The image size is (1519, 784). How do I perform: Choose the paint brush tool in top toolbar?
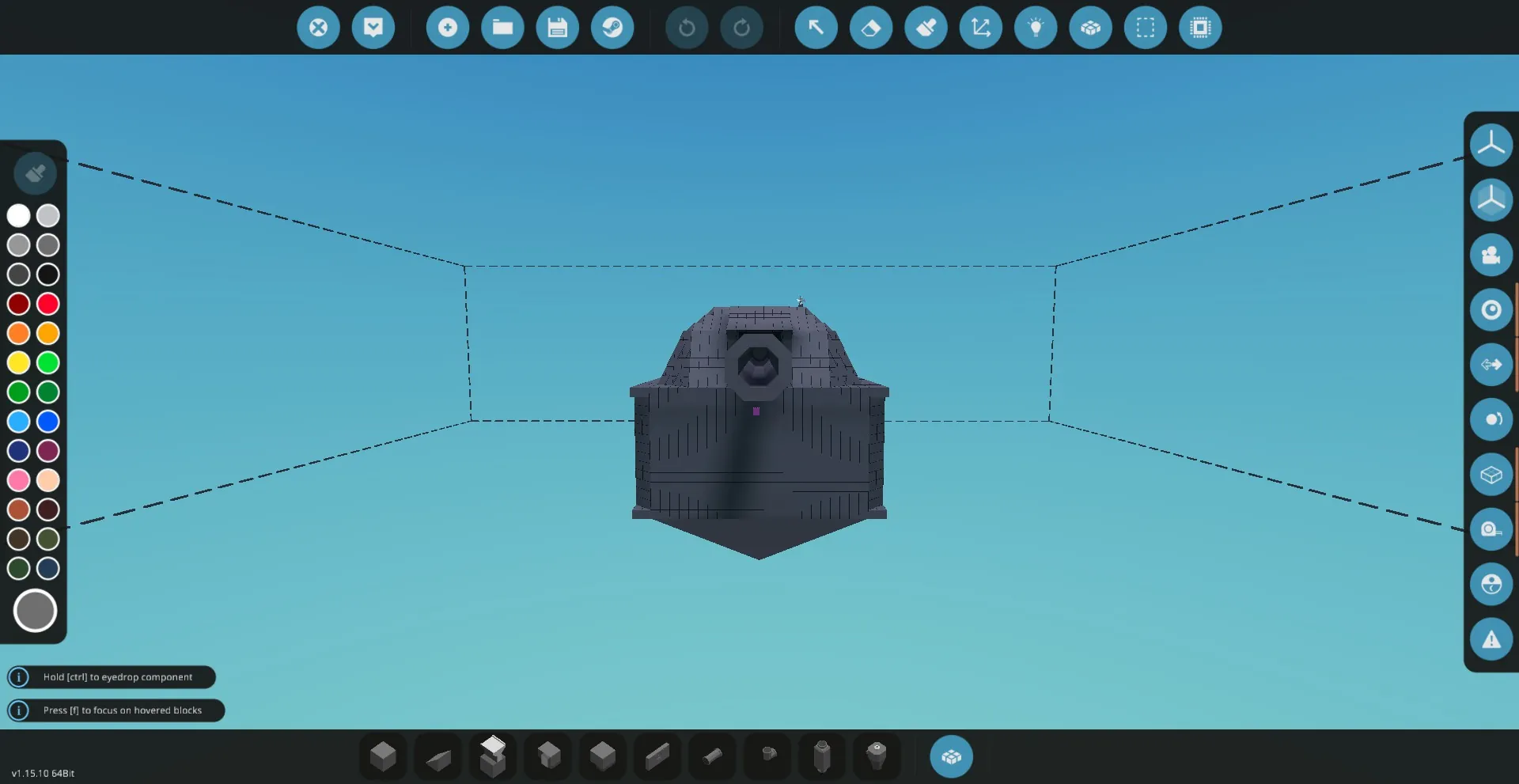[x=926, y=28]
